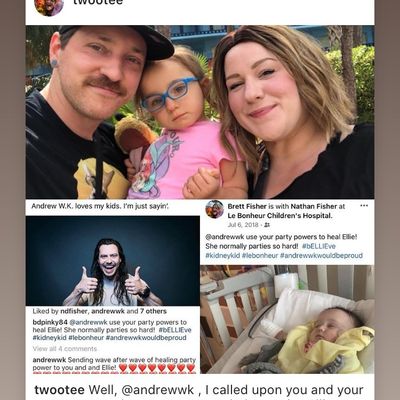Open the sleeping baby in crib photo
400x400 pixels.
pos(287,319)
